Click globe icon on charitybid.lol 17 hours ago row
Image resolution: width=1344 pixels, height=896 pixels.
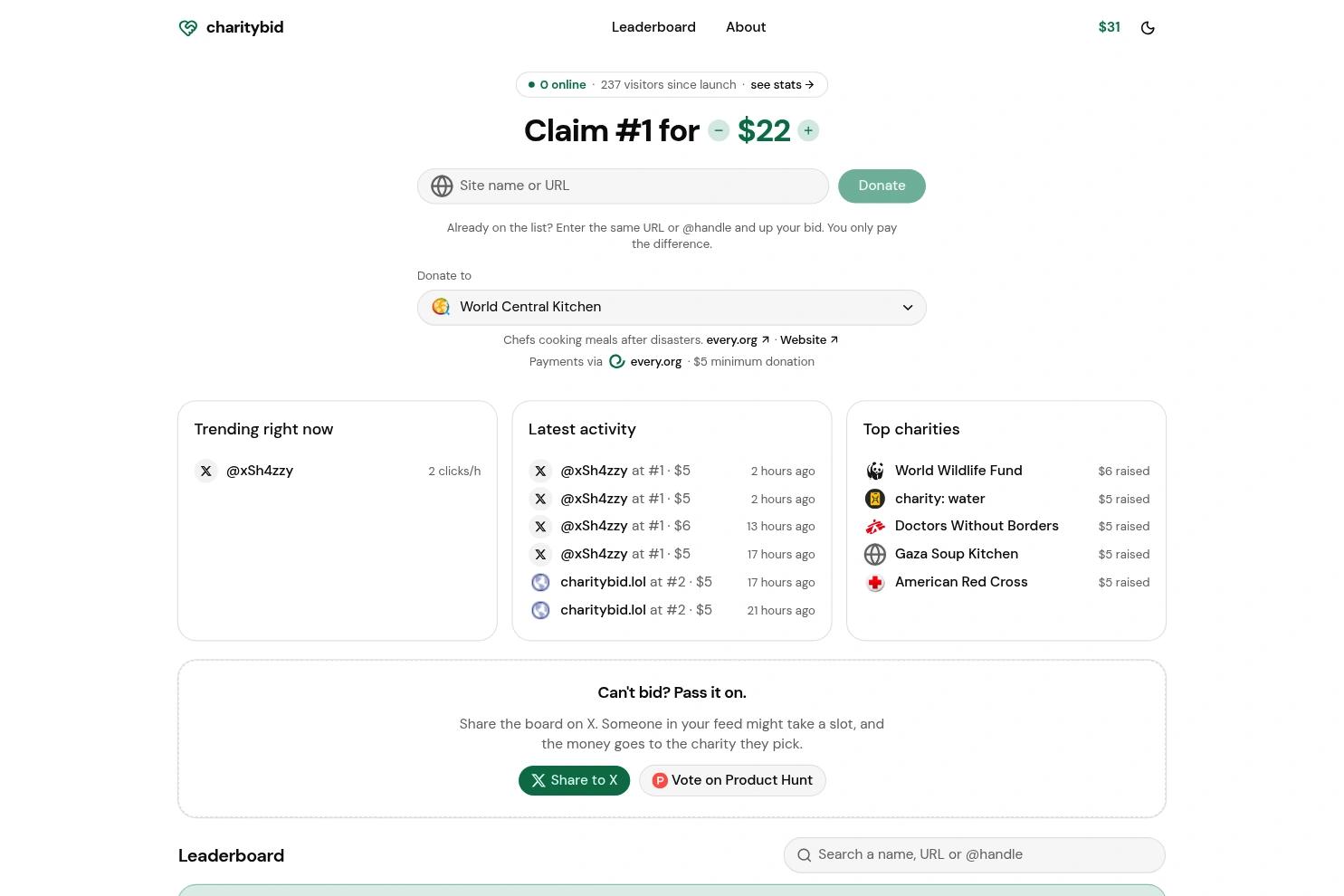[x=540, y=583]
